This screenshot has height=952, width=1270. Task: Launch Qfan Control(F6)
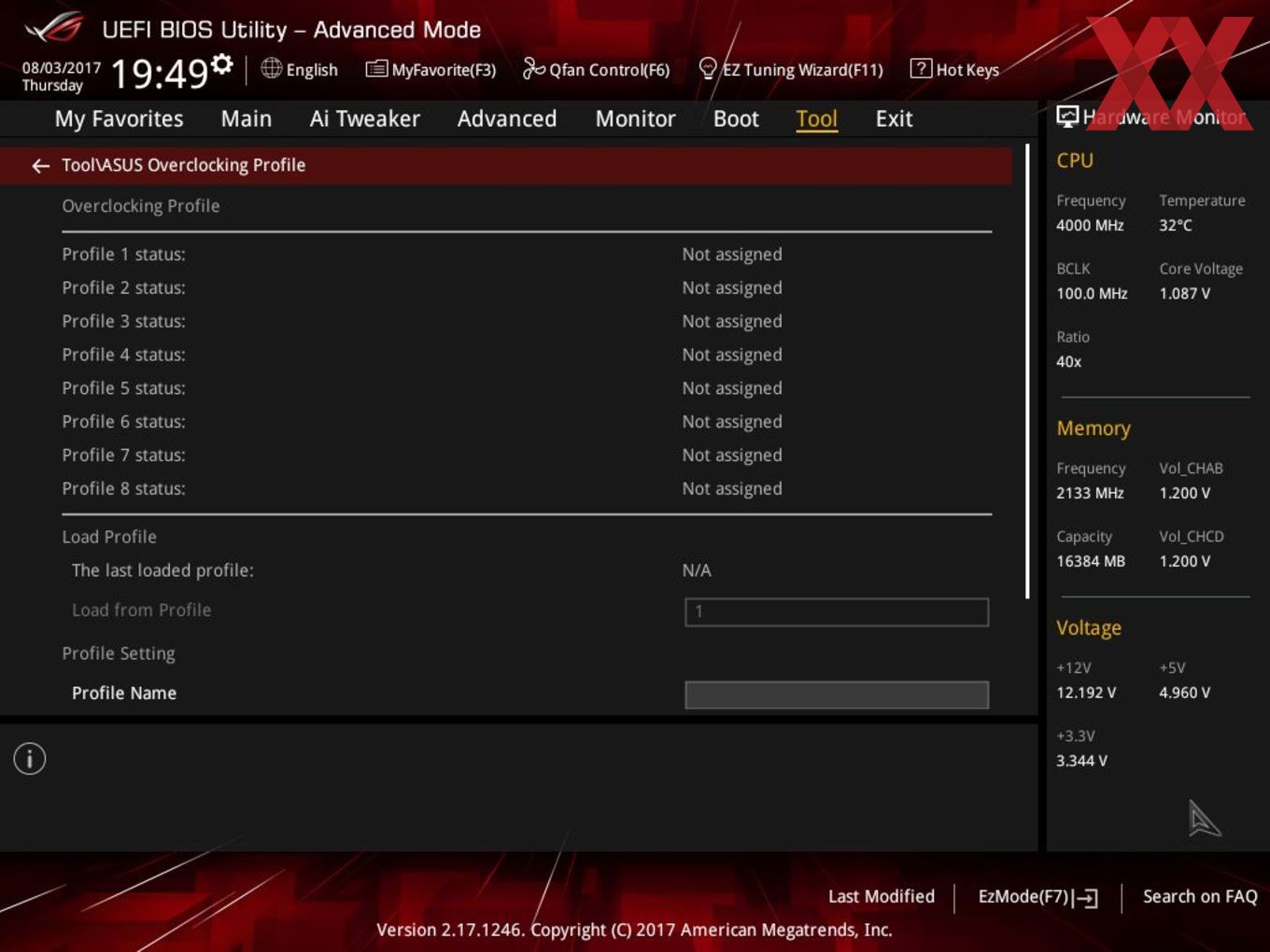(597, 69)
